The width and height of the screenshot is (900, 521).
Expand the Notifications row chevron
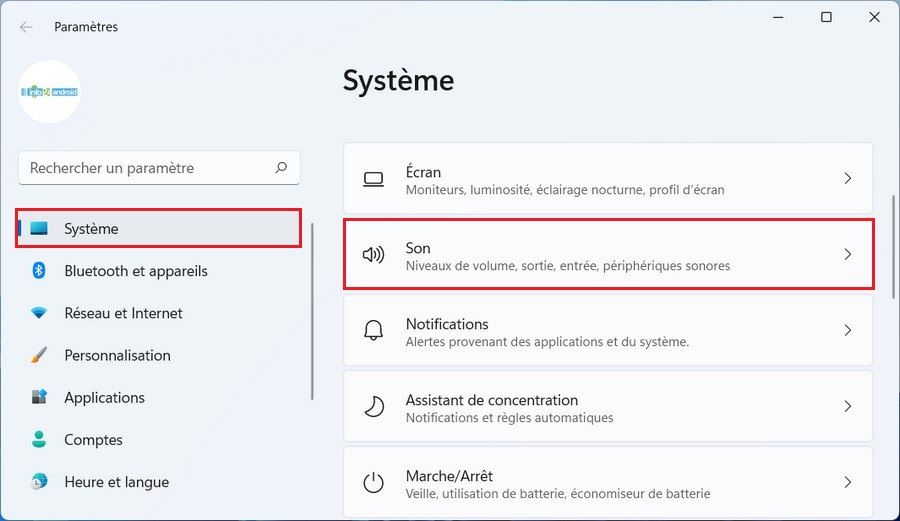(848, 331)
